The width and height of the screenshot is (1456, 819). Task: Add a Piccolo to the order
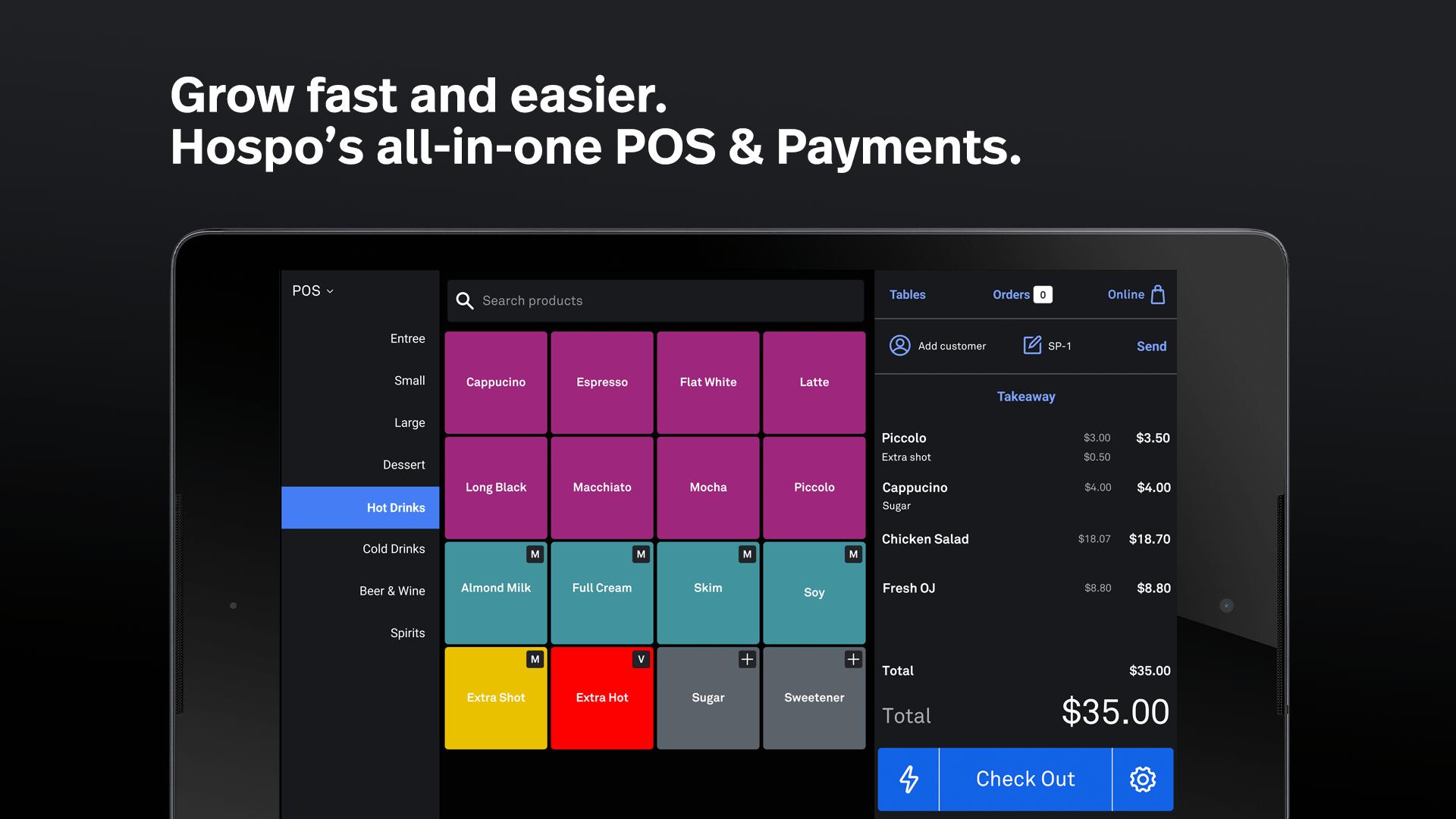point(814,488)
